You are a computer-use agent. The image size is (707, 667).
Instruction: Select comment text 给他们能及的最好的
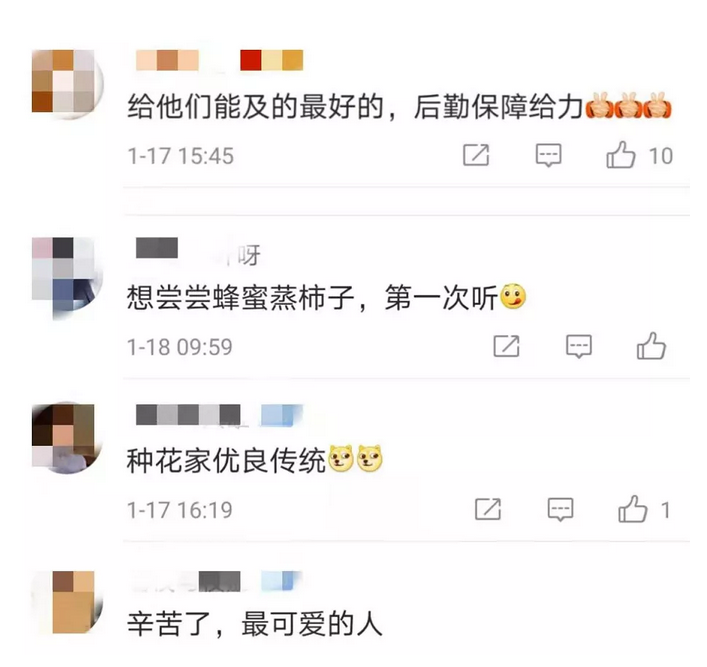pos(255,107)
